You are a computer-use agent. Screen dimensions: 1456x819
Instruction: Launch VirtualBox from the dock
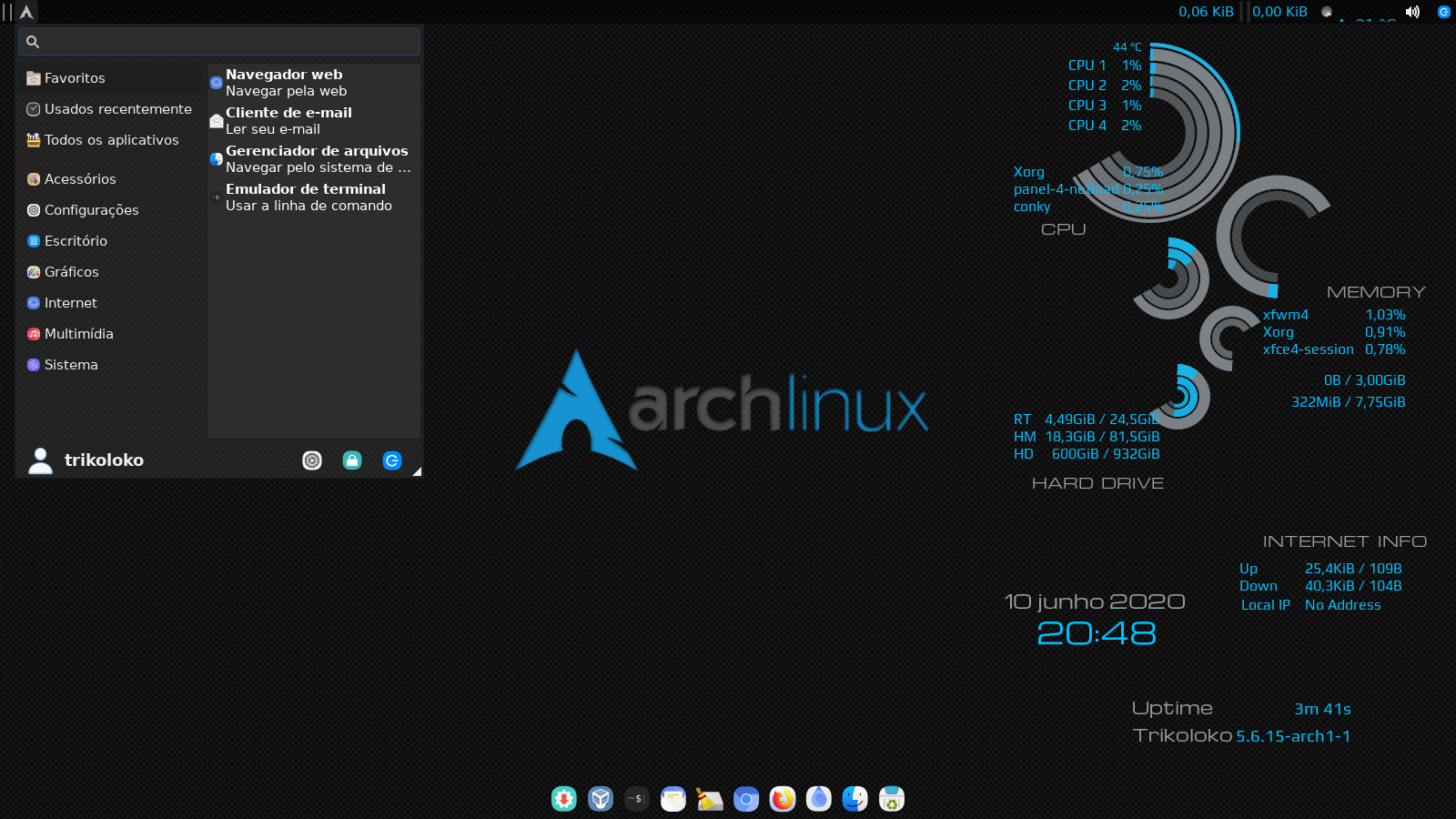click(x=601, y=799)
